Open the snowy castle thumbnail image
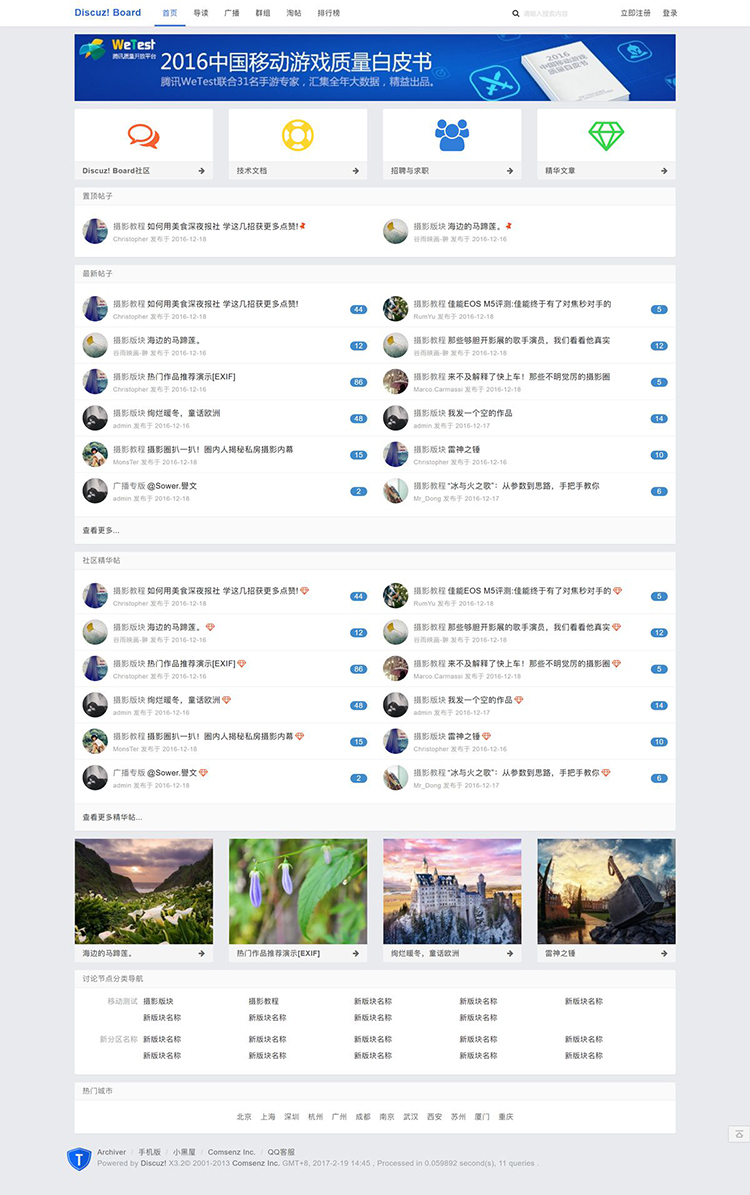 [452, 891]
